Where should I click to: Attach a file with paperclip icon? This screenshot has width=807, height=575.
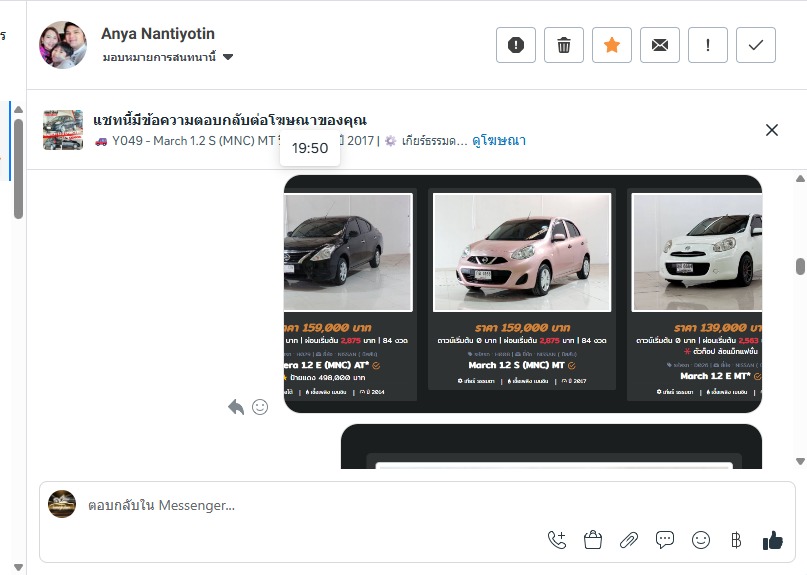[629, 540]
